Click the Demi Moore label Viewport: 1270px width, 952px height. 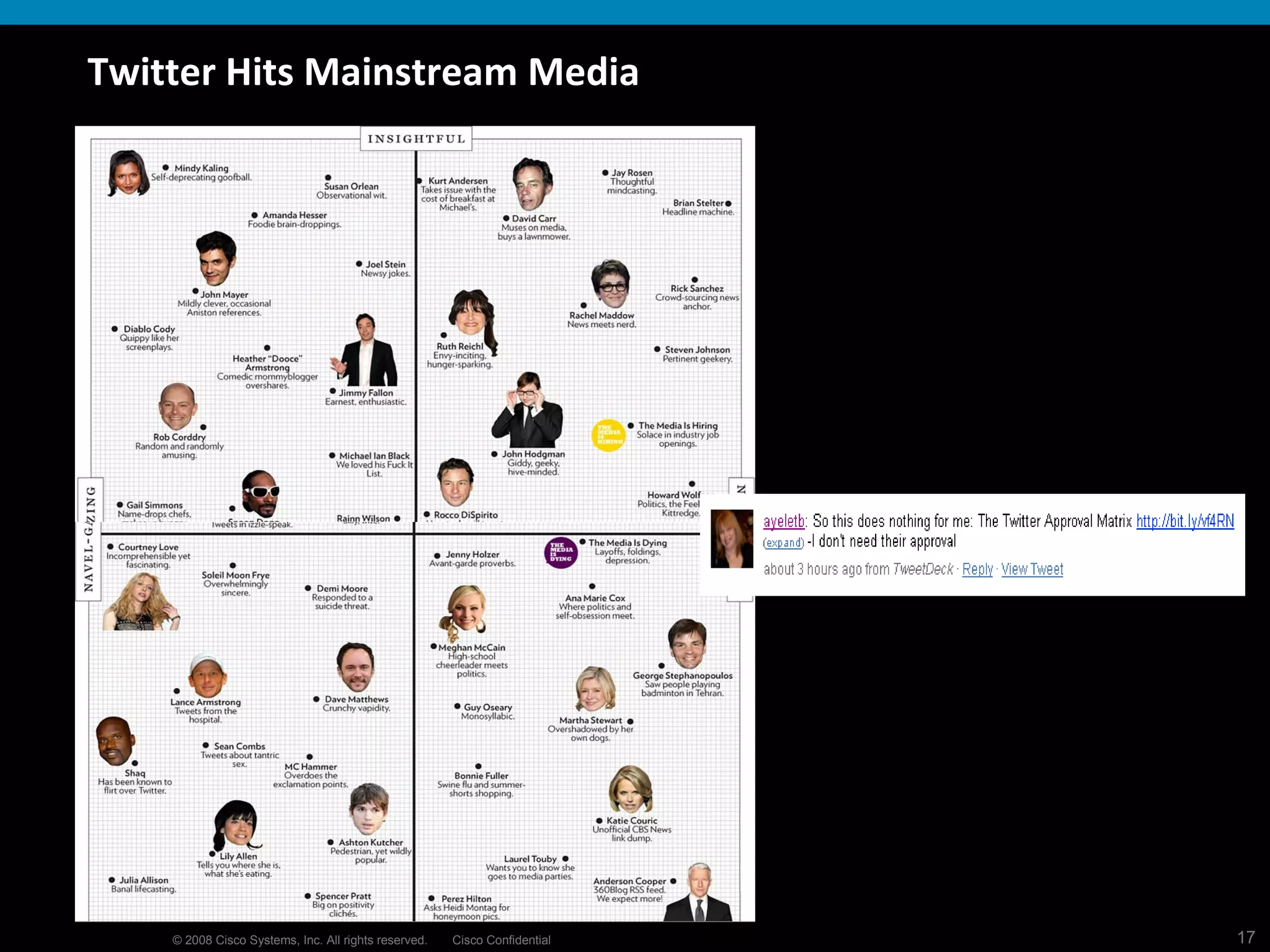(x=342, y=589)
